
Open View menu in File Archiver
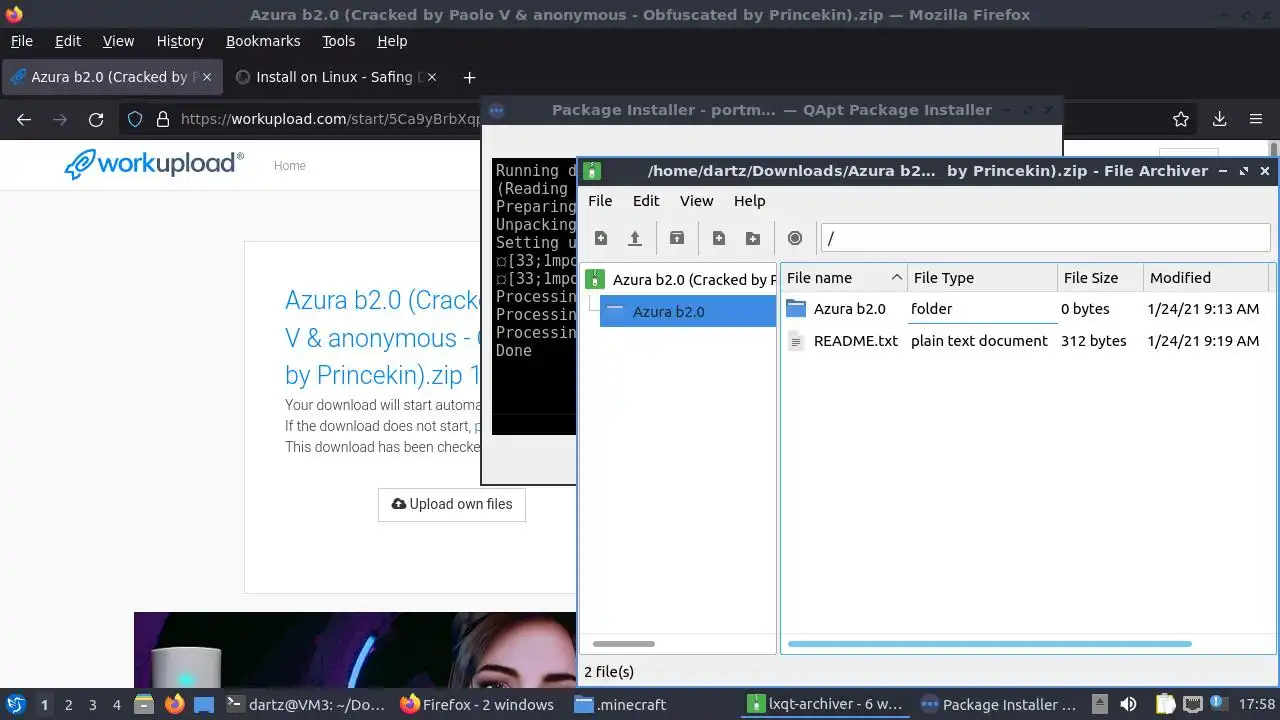(x=697, y=201)
